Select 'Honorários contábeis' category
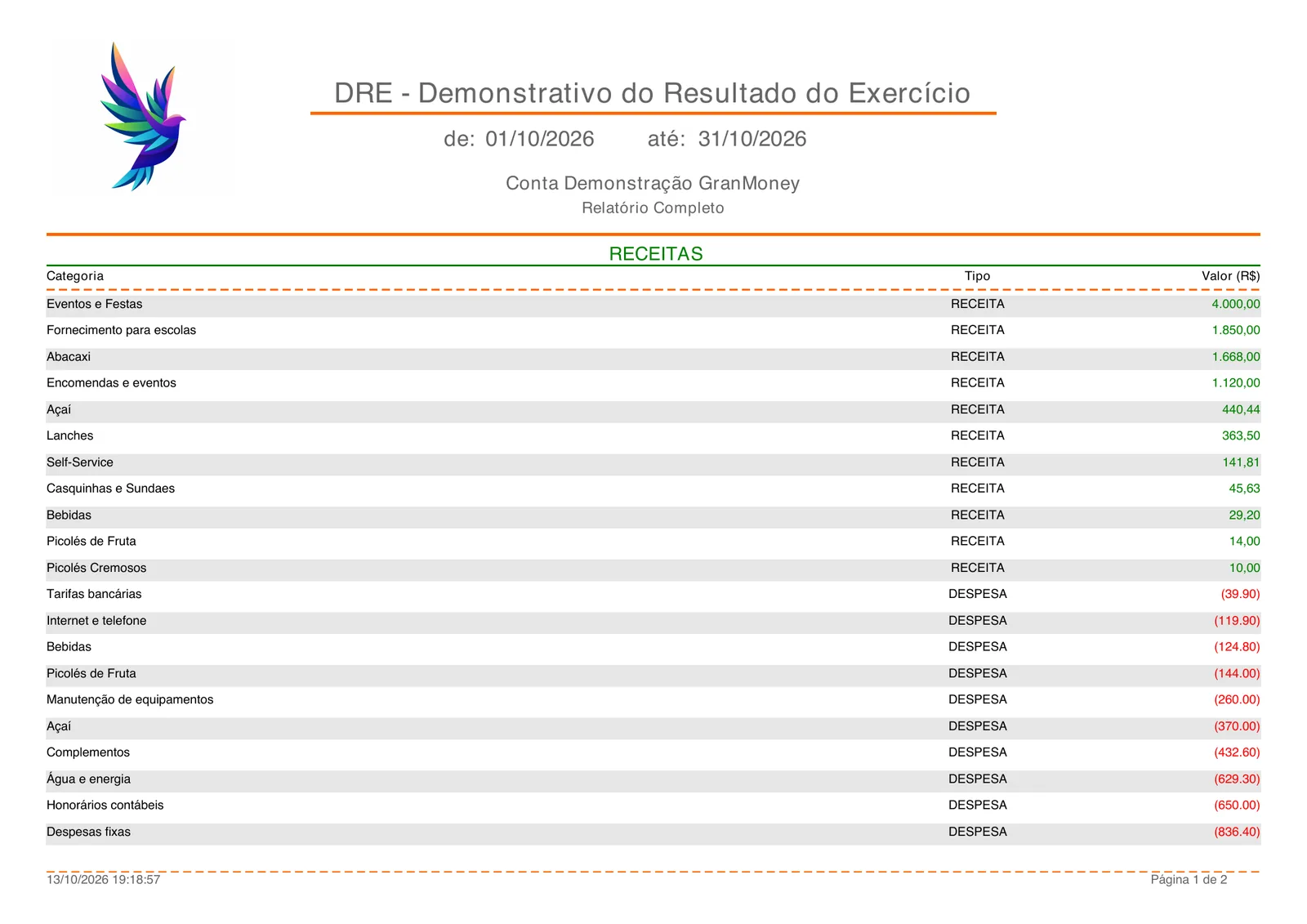Viewport: 1307px width, 924px height. (105, 806)
